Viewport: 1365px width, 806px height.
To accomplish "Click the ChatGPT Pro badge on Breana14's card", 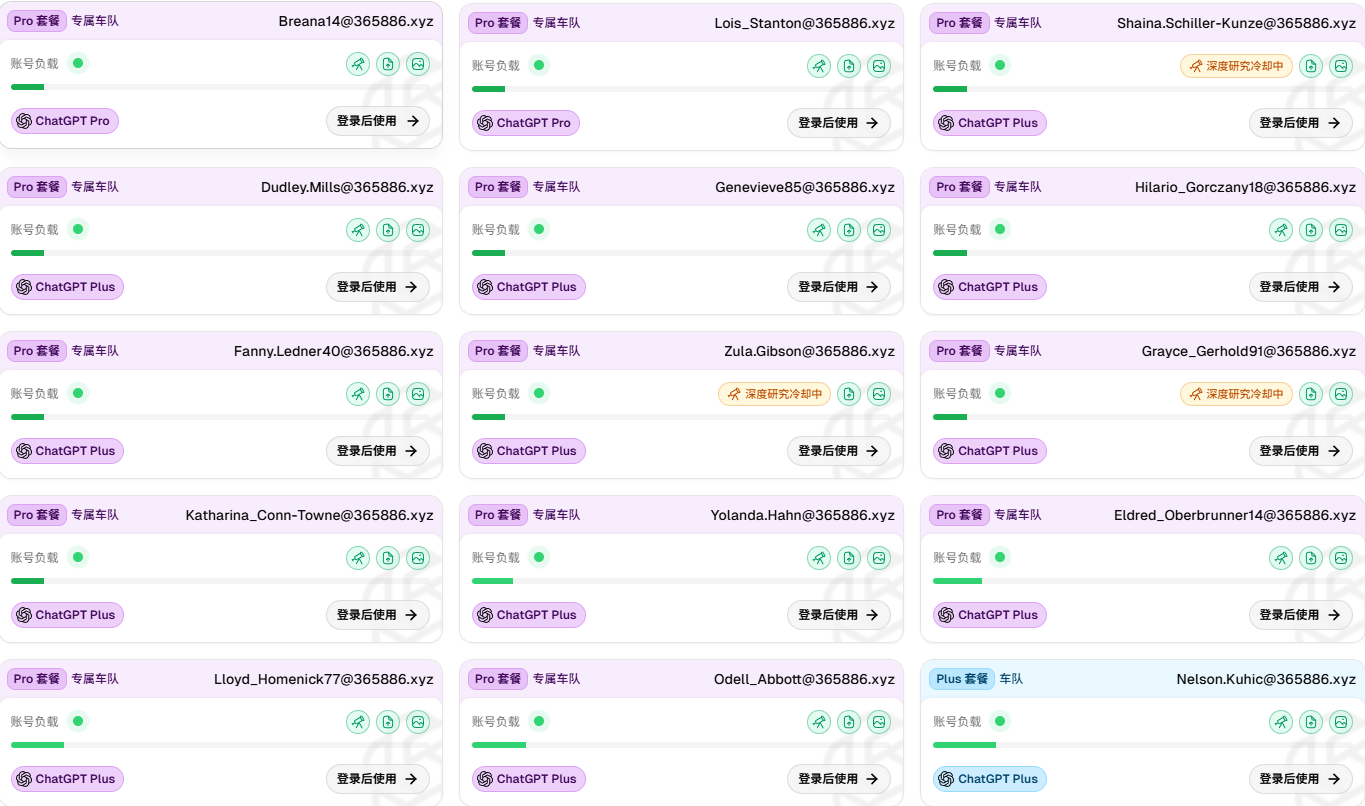I will coord(65,121).
